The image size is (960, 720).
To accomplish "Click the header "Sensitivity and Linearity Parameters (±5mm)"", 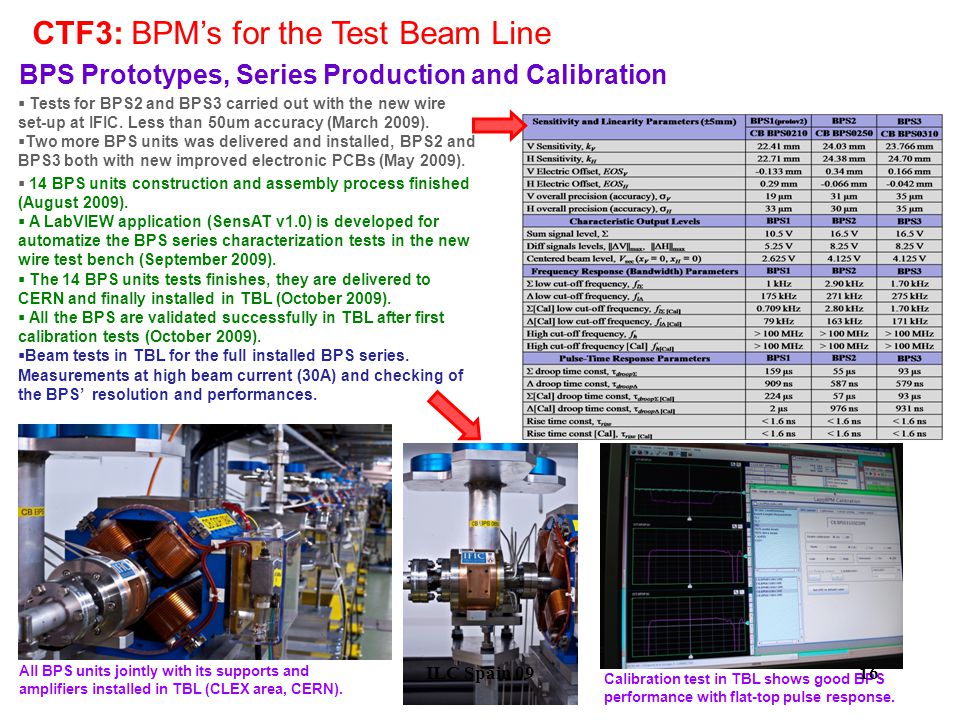I will (634, 121).
